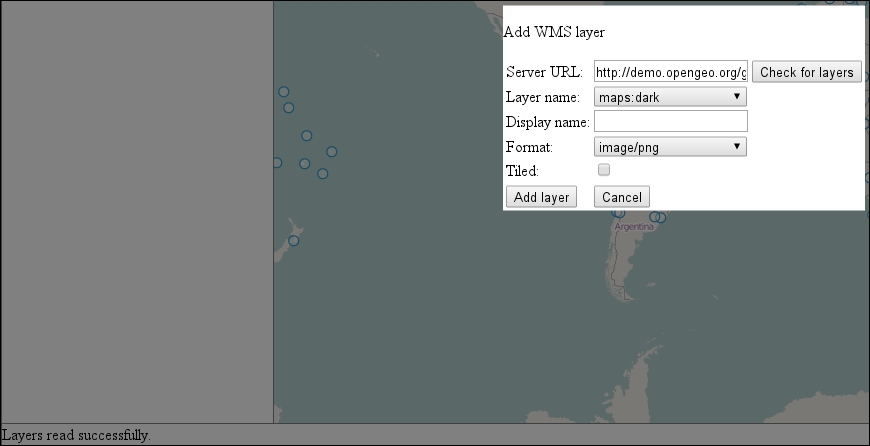Expand the Format image/png dropdown
Viewport: 870px width, 446px height.
pos(670,147)
